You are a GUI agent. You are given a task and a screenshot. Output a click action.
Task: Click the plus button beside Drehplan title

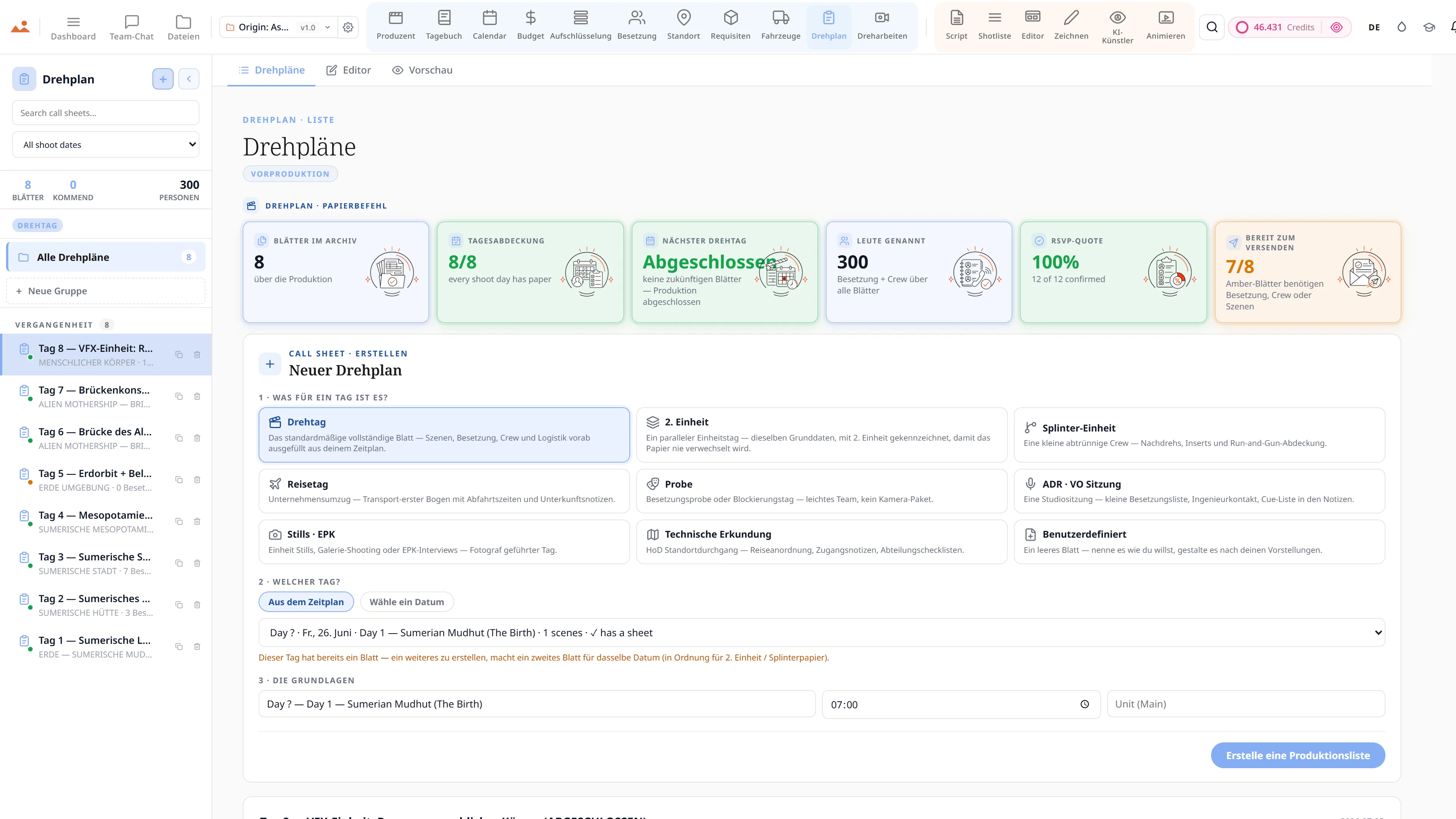[x=163, y=79]
